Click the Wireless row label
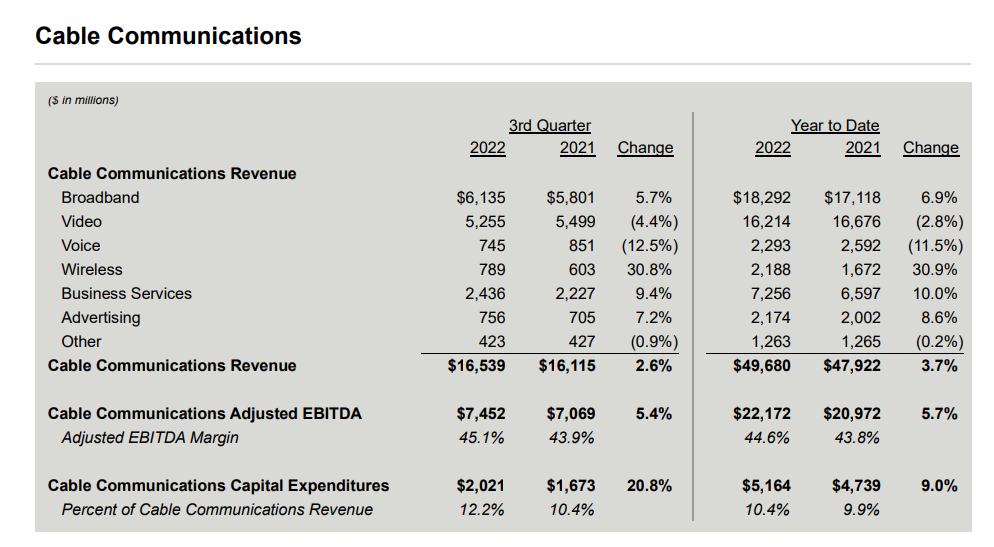Image resolution: width=994 pixels, height=547 pixels. pos(91,270)
